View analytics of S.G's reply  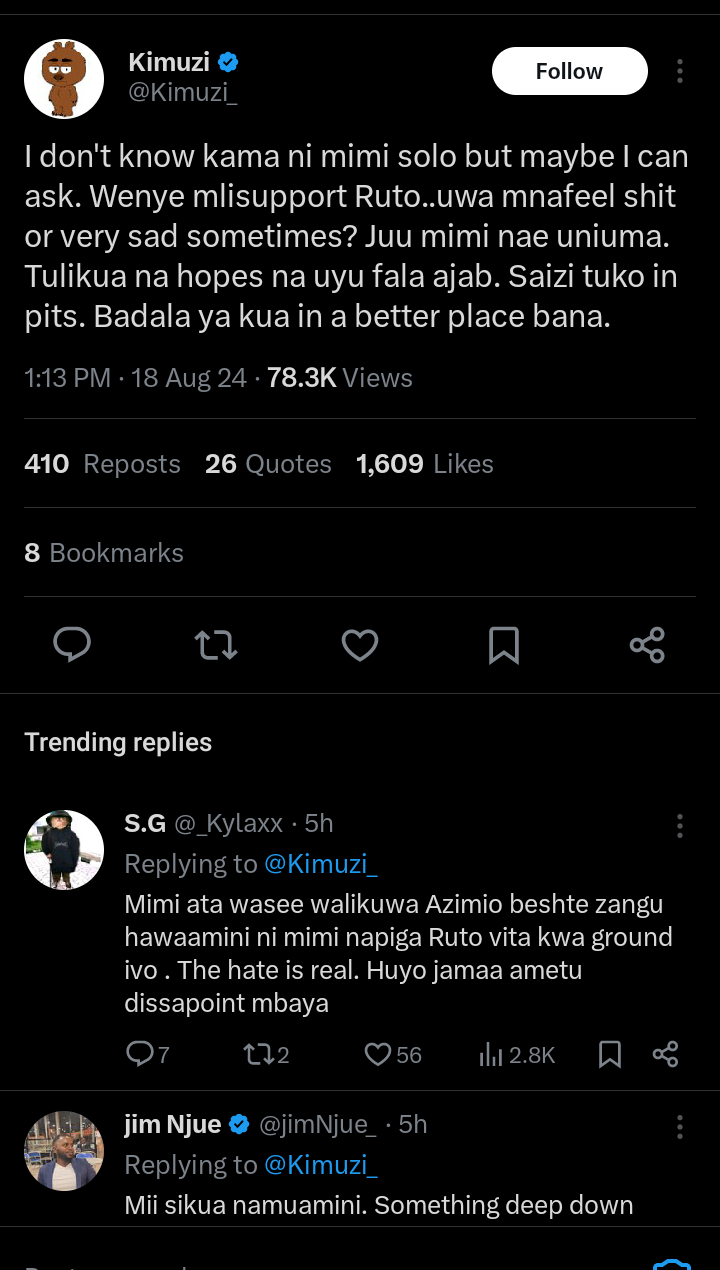coord(517,1054)
